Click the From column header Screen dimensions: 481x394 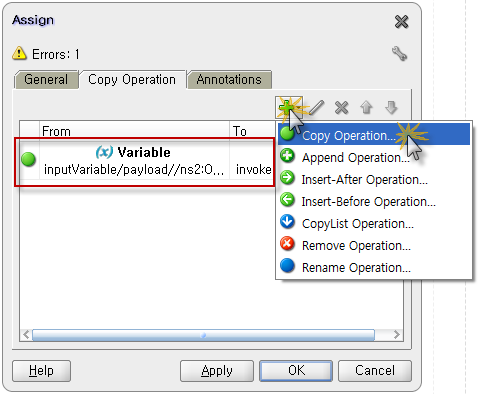[134, 131]
